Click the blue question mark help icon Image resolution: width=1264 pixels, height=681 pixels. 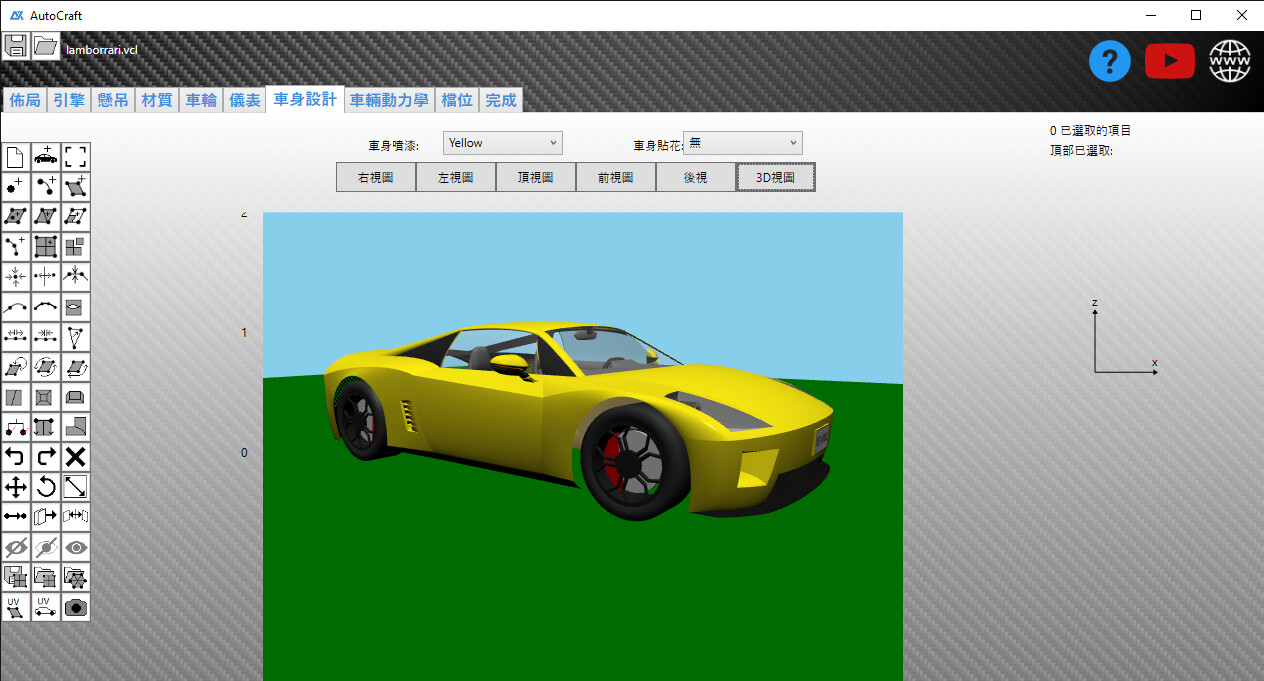pos(1109,62)
